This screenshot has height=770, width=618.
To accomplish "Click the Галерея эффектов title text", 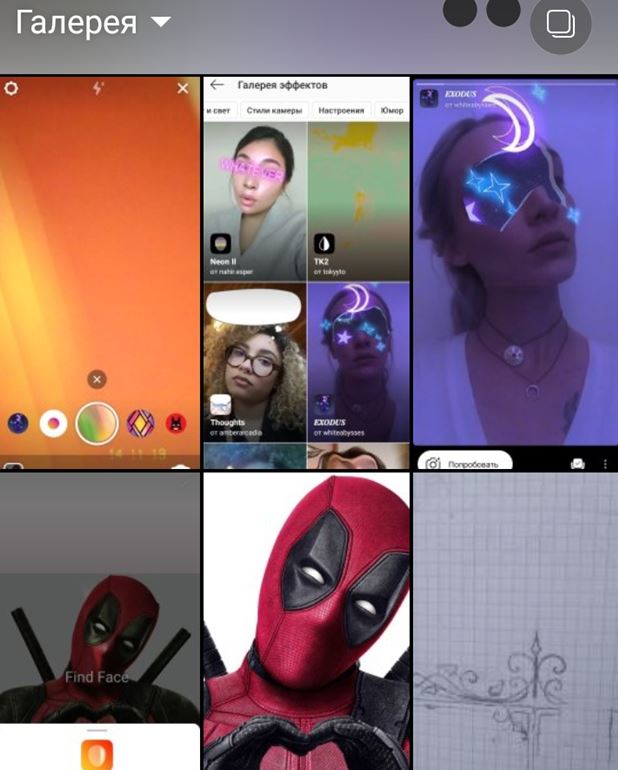I will 282,85.
